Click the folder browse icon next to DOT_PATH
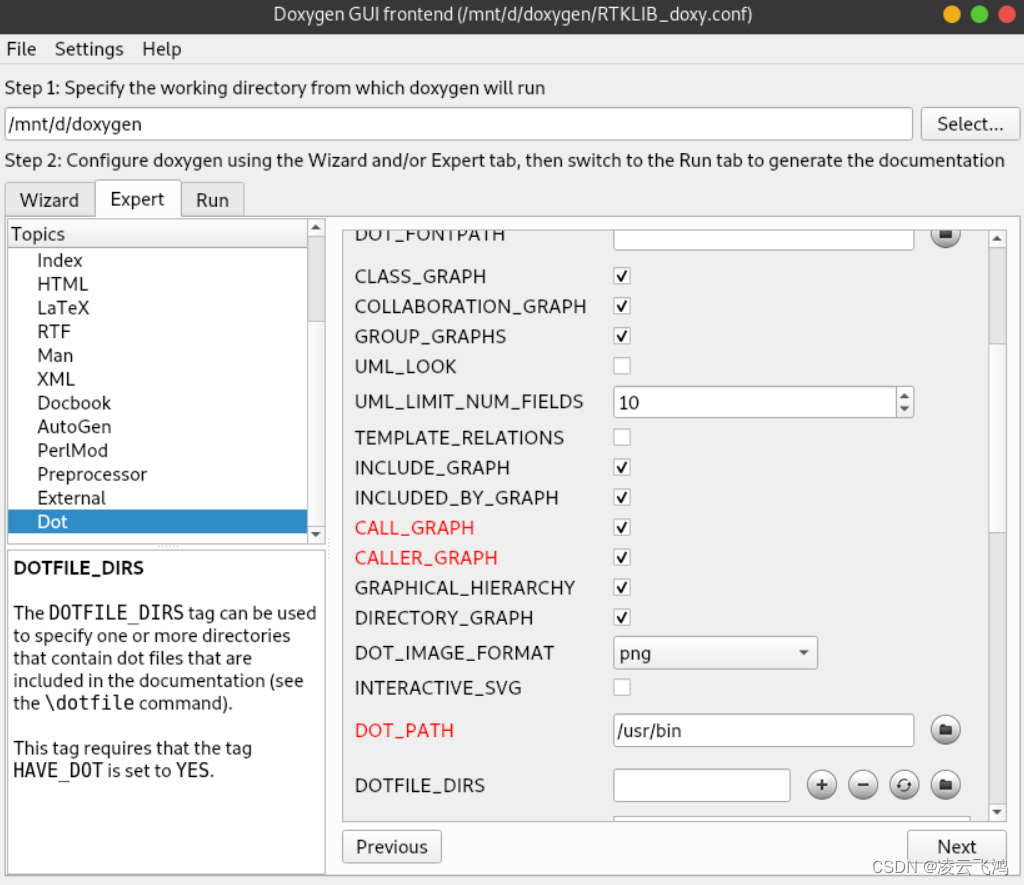The image size is (1024, 885). tap(945, 730)
